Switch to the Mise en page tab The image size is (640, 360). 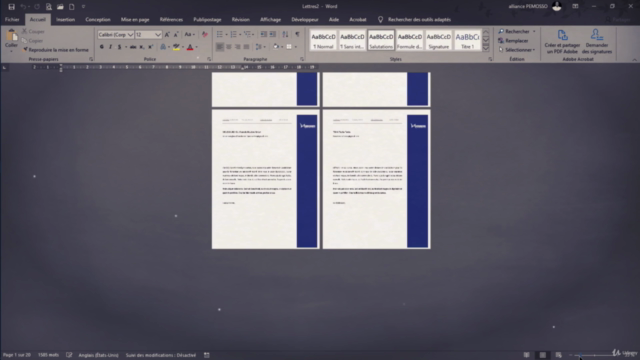(x=135, y=20)
